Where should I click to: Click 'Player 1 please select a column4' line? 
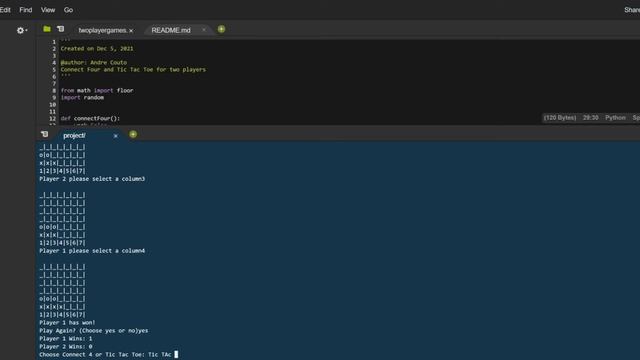(92, 251)
